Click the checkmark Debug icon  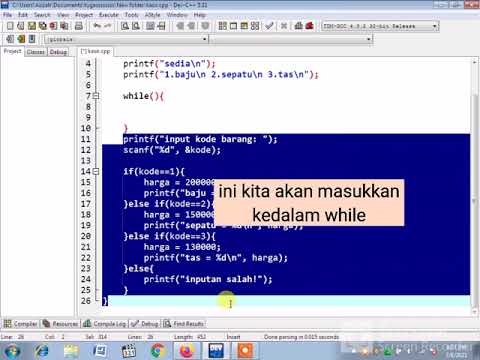click(269, 26)
